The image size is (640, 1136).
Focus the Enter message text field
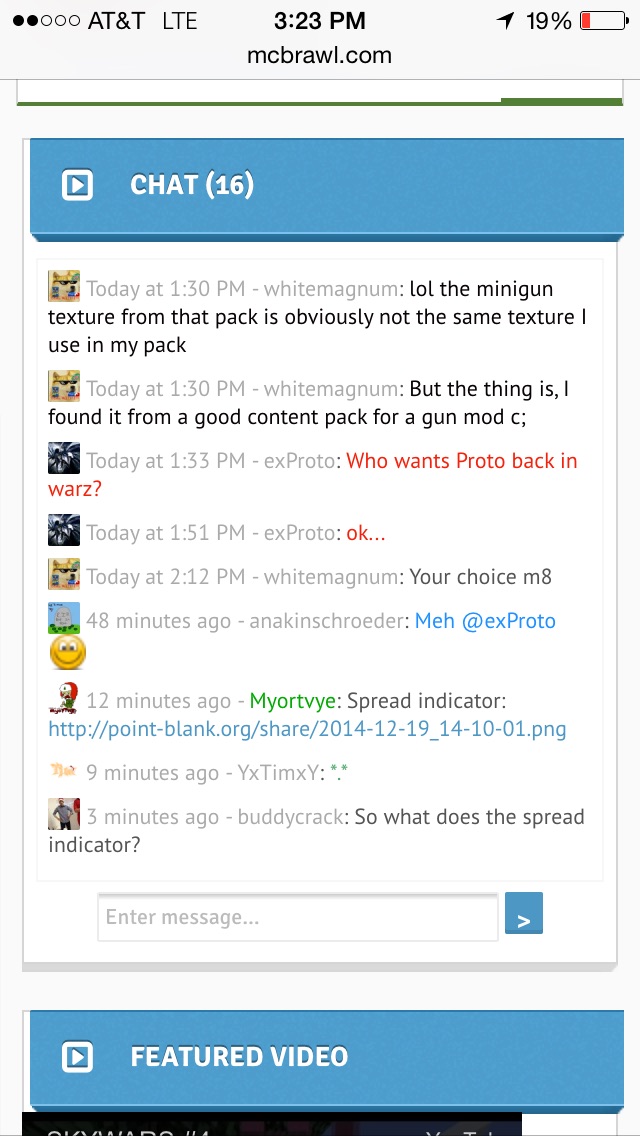[x=298, y=917]
